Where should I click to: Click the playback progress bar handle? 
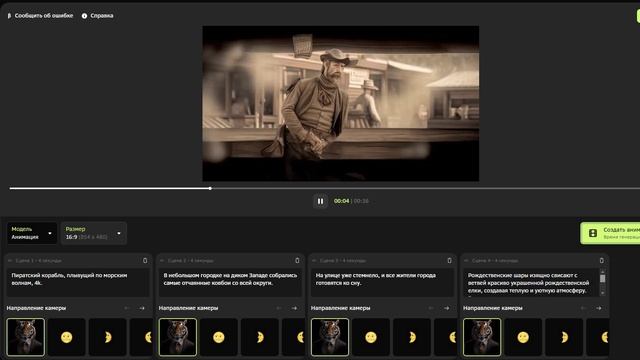coord(210,189)
